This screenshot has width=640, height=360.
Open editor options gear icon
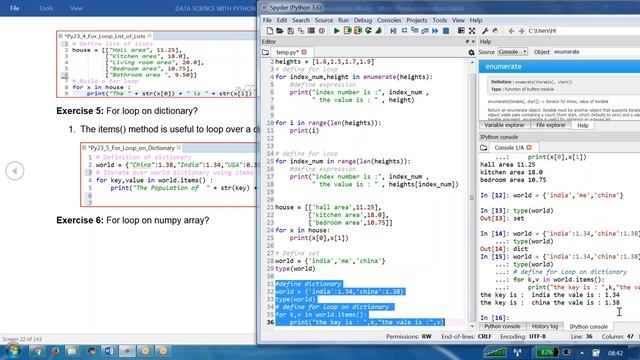[x=471, y=52]
